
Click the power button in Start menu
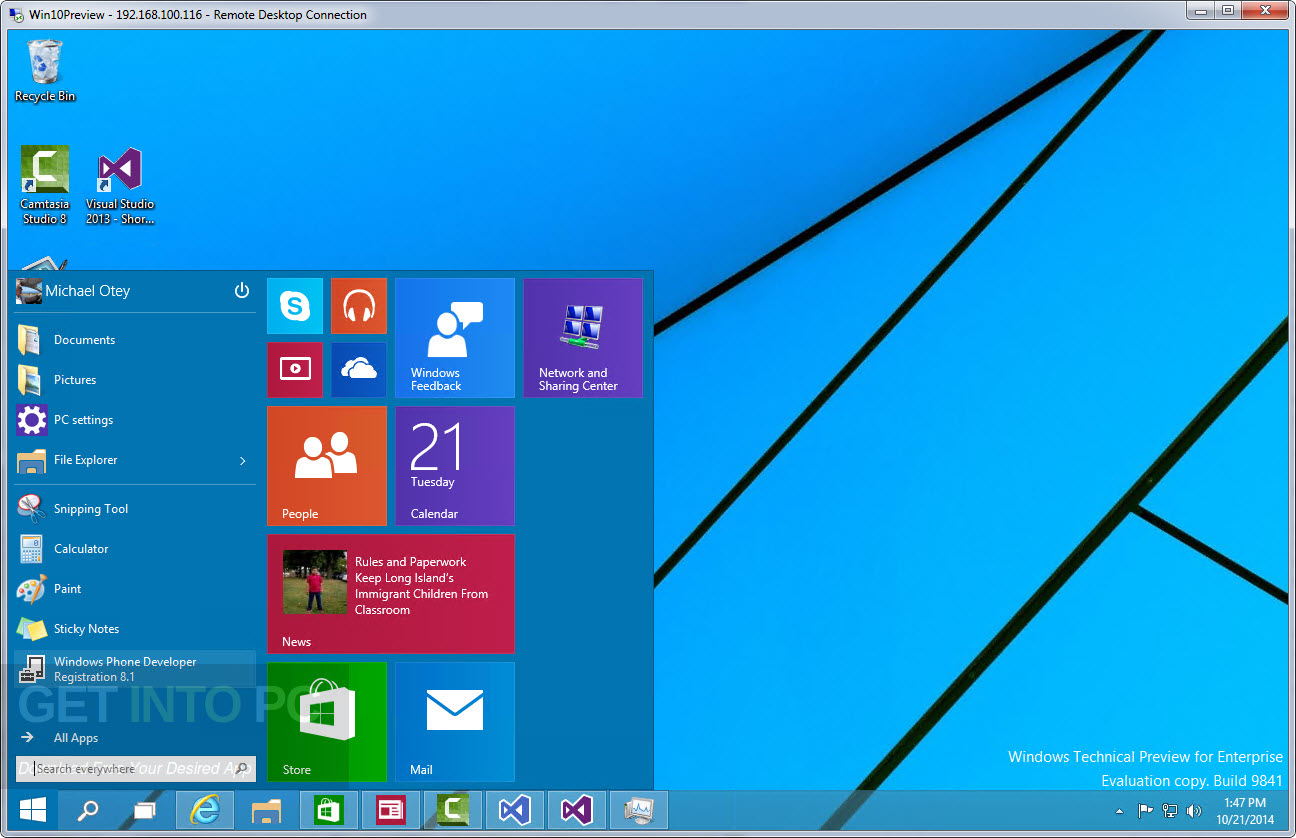(x=241, y=291)
